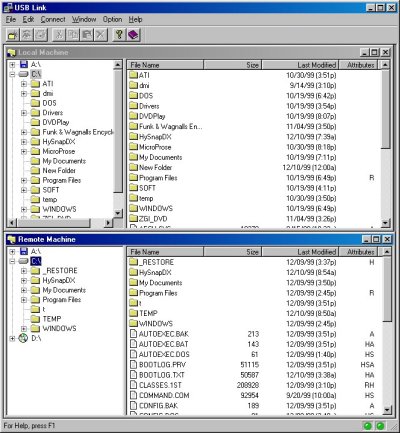
Task: Click the local tree horizontal scrollbar right arrow
Action: (x=108, y=223)
